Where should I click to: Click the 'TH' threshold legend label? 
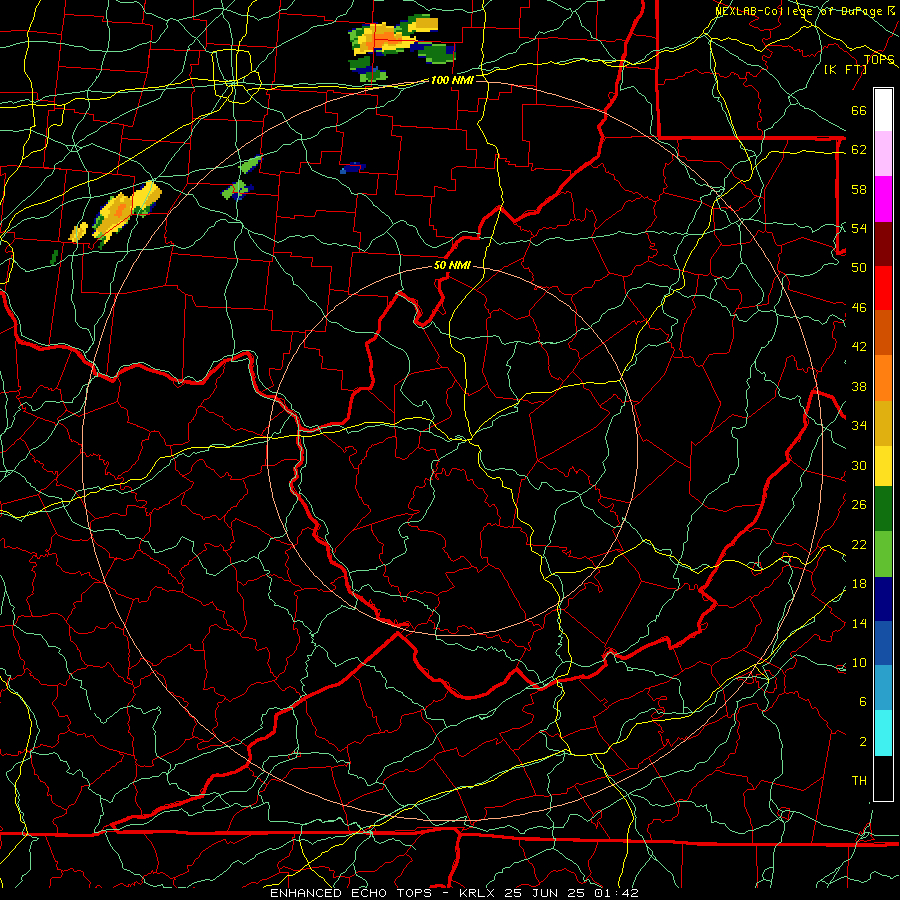click(x=859, y=781)
